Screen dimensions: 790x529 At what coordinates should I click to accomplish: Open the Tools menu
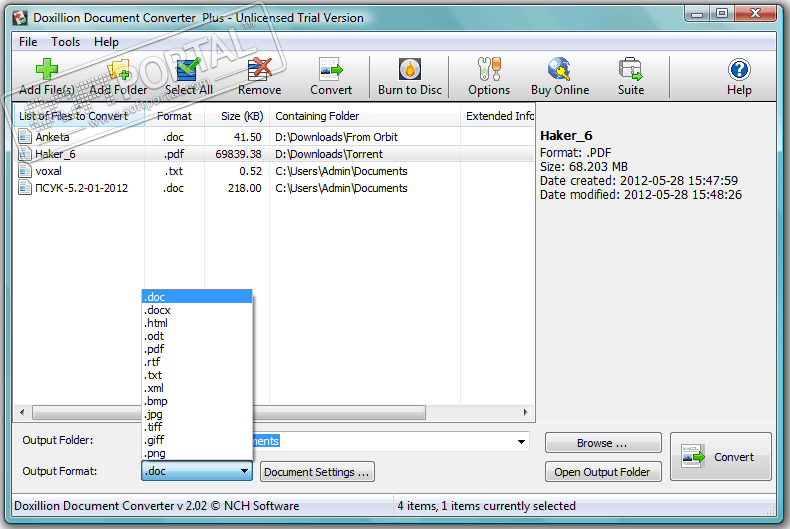click(65, 42)
